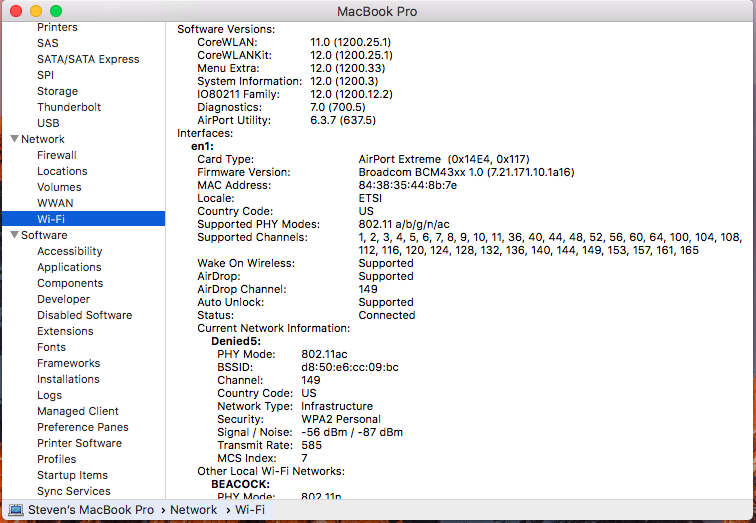The width and height of the screenshot is (756, 523).
Task: Click the Denied5 network name
Action: click(236, 341)
